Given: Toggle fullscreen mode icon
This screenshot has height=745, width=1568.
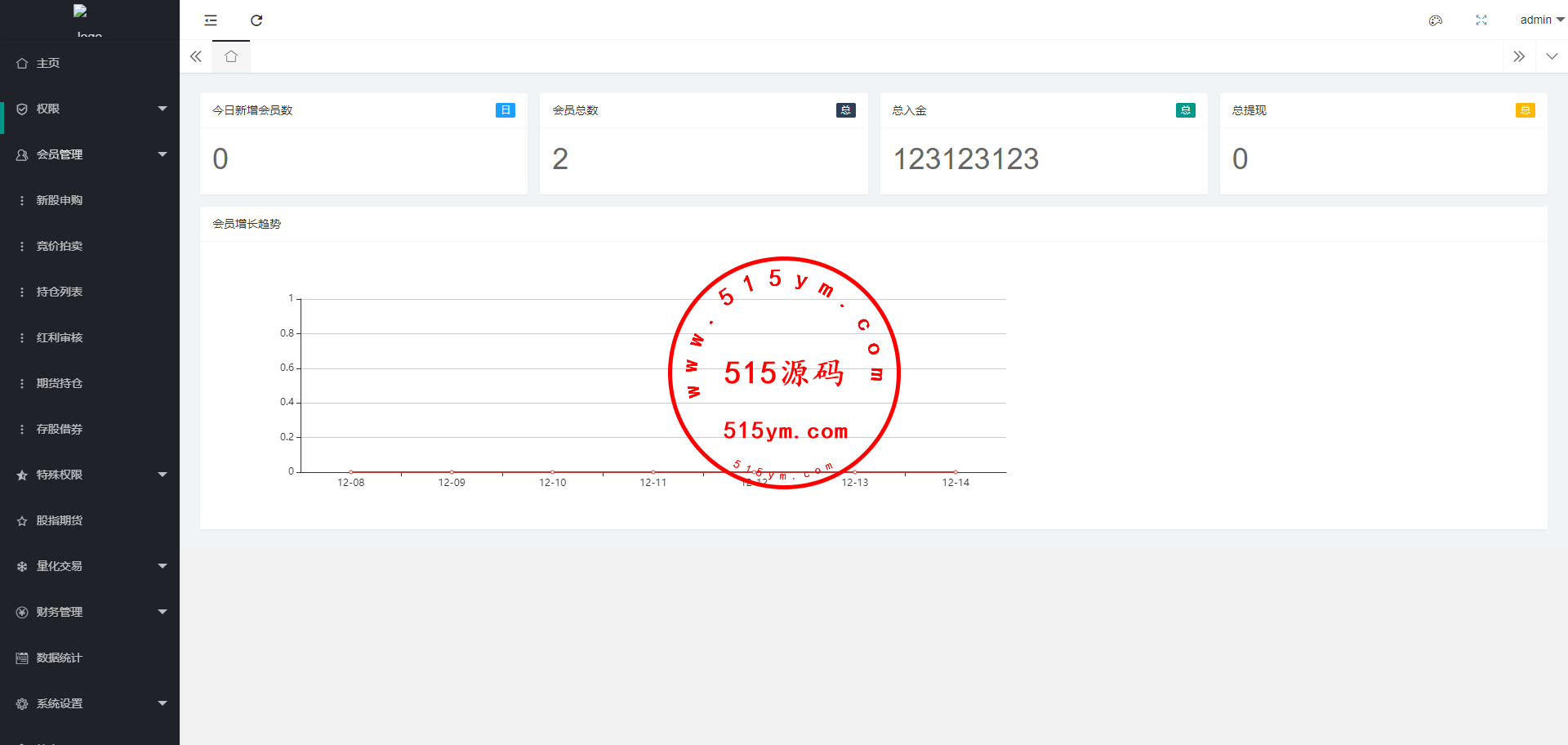Looking at the screenshot, I should [1481, 20].
